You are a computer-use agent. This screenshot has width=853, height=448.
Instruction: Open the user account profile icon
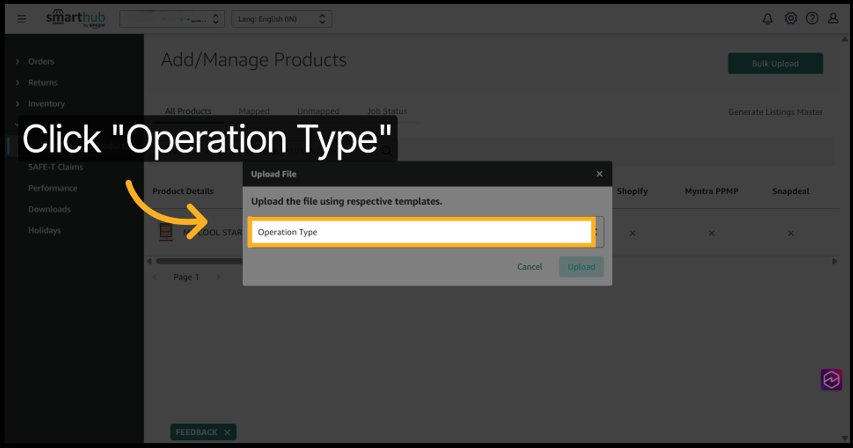pos(833,19)
